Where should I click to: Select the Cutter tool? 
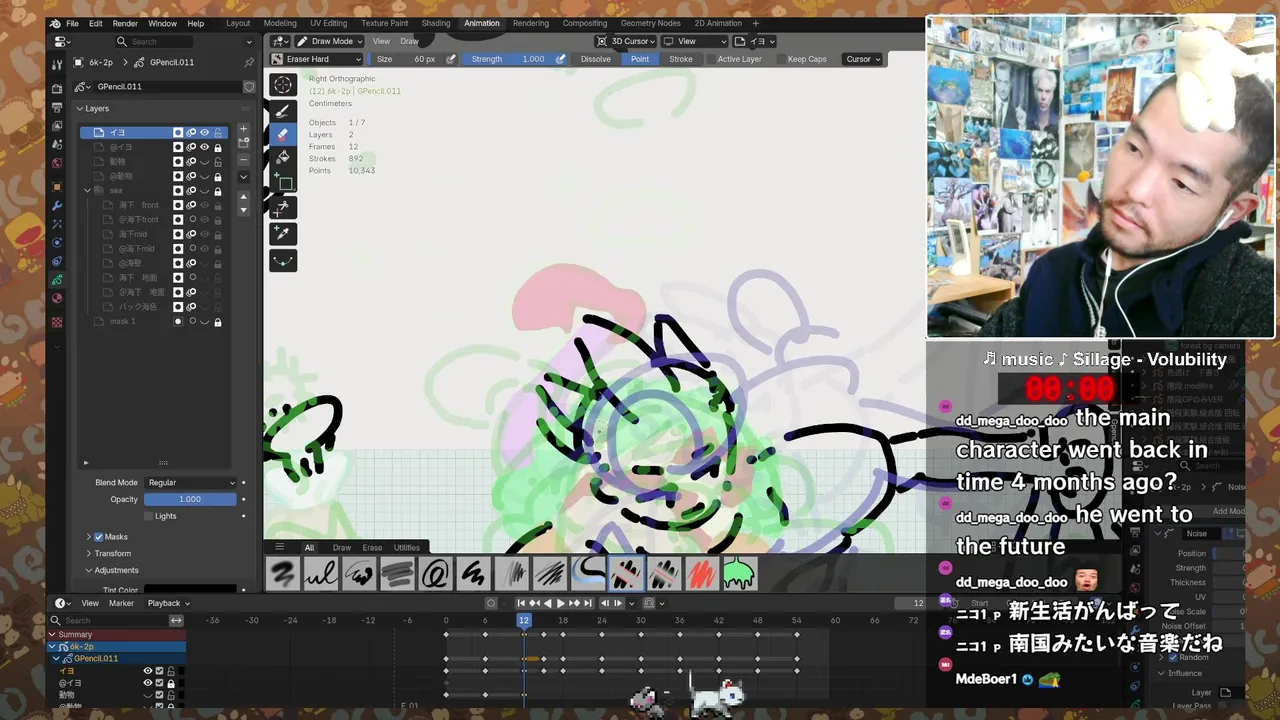[x=283, y=208]
